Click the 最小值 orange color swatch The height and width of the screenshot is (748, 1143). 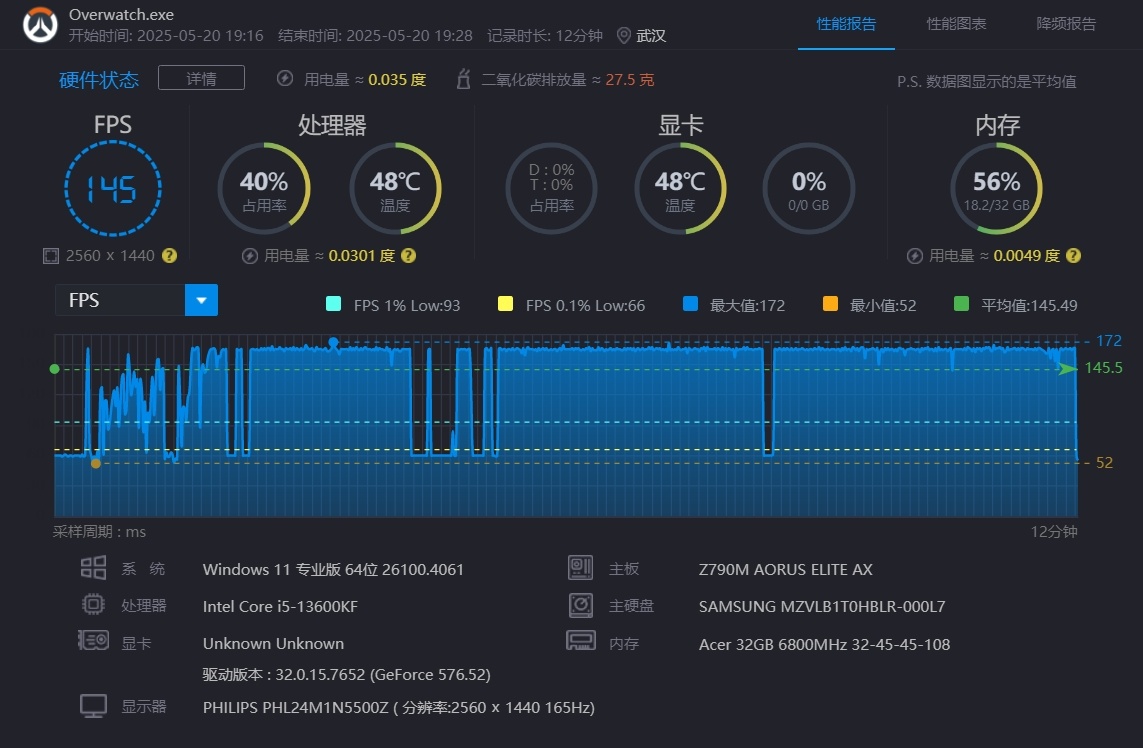tap(829, 304)
